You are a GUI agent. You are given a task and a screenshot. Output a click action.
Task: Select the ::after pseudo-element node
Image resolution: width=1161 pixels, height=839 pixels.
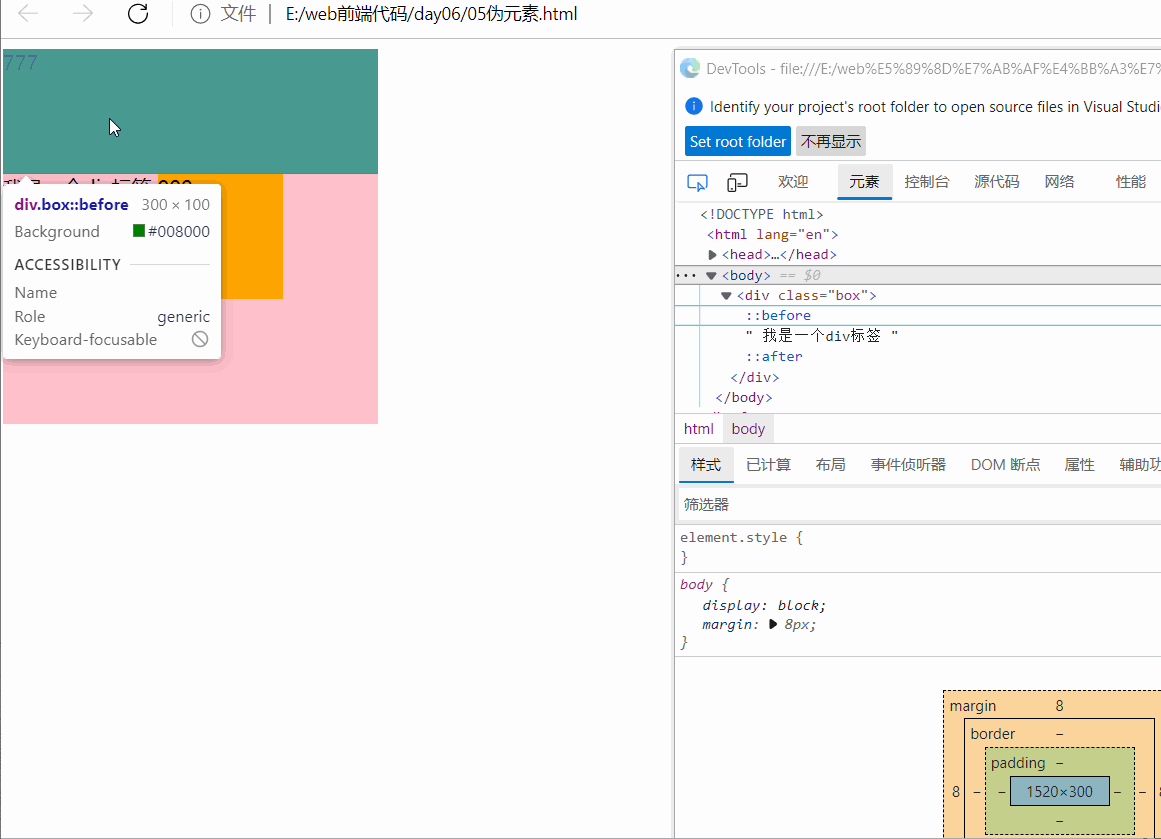click(774, 356)
